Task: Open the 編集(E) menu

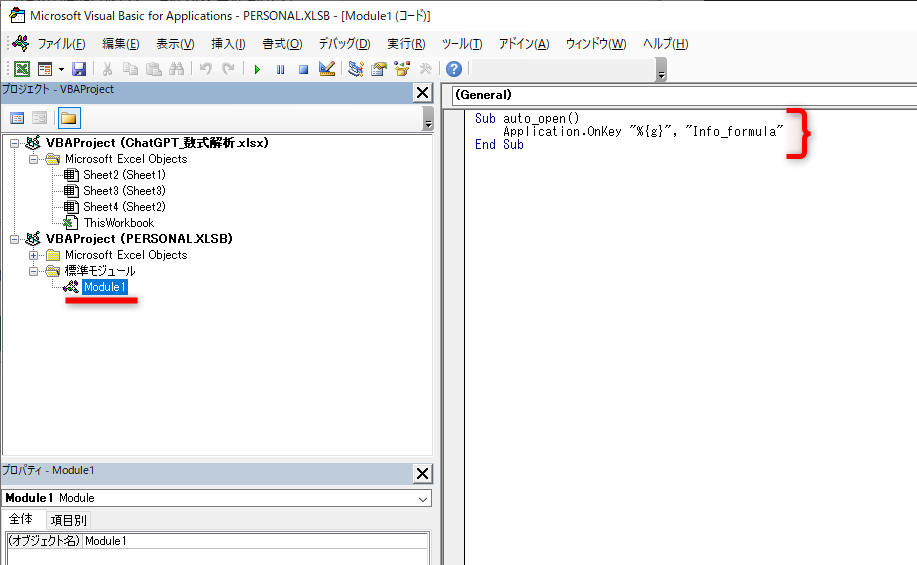Action: [x=120, y=44]
